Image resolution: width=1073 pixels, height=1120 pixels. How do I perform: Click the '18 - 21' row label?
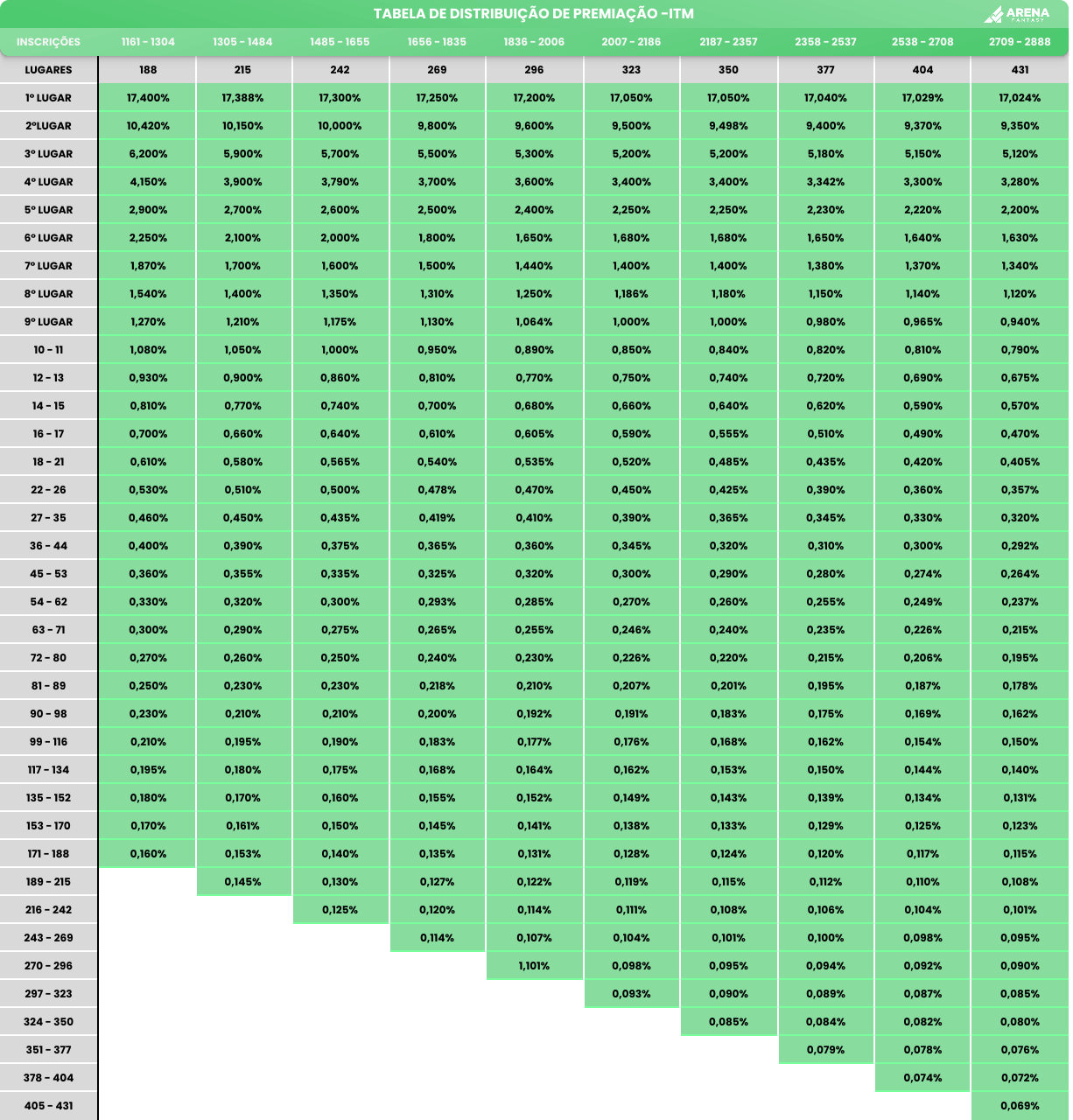(x=48, y=462)
